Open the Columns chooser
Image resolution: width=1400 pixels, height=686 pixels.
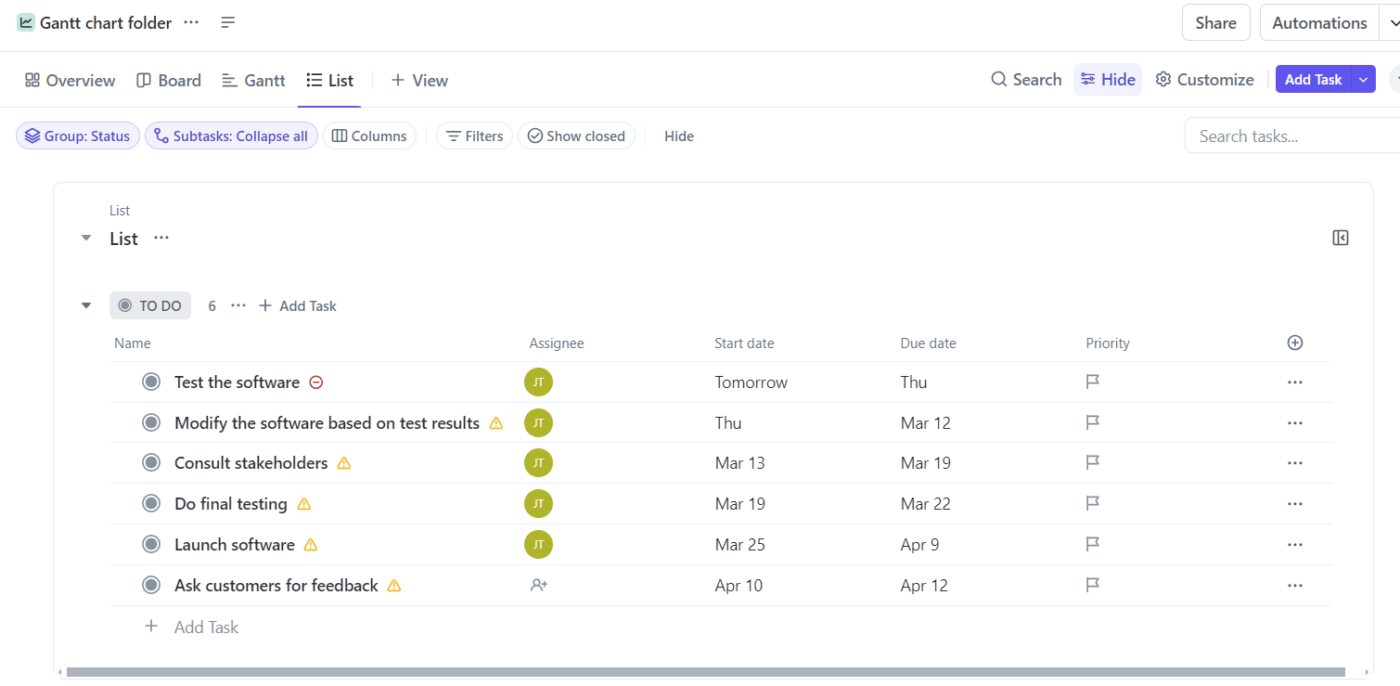click(x=369, y=136)
